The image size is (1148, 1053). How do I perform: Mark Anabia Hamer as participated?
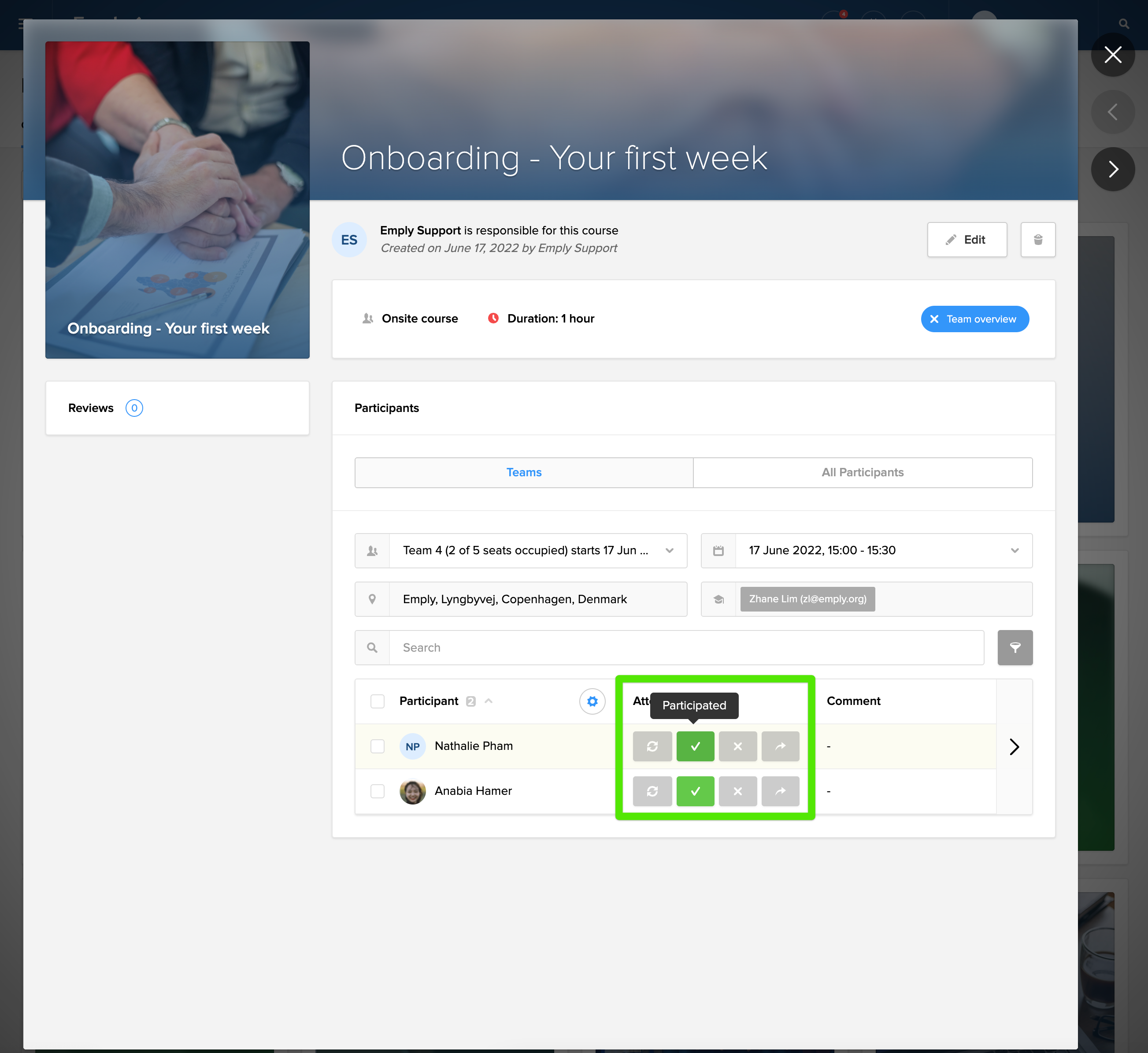pyautogui.click(x=695, y=791)
